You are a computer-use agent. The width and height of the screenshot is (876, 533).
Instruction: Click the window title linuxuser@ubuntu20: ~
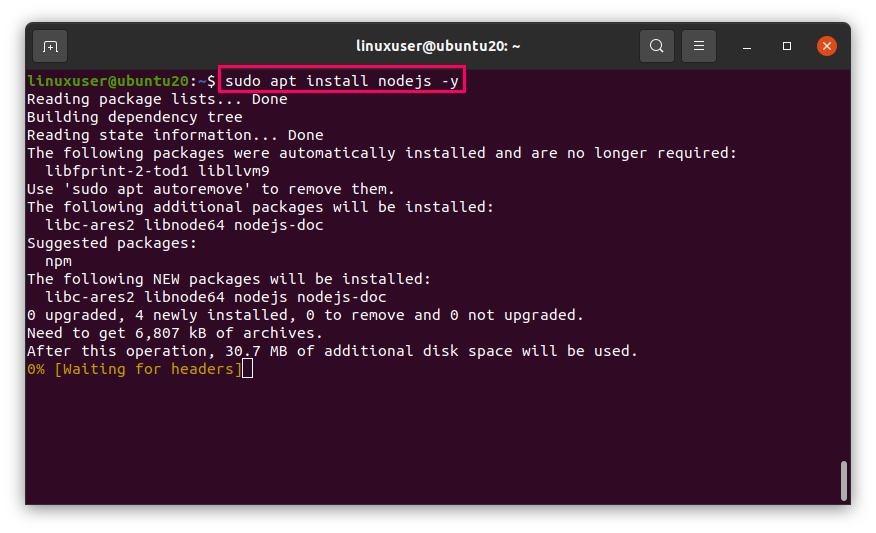438,46
